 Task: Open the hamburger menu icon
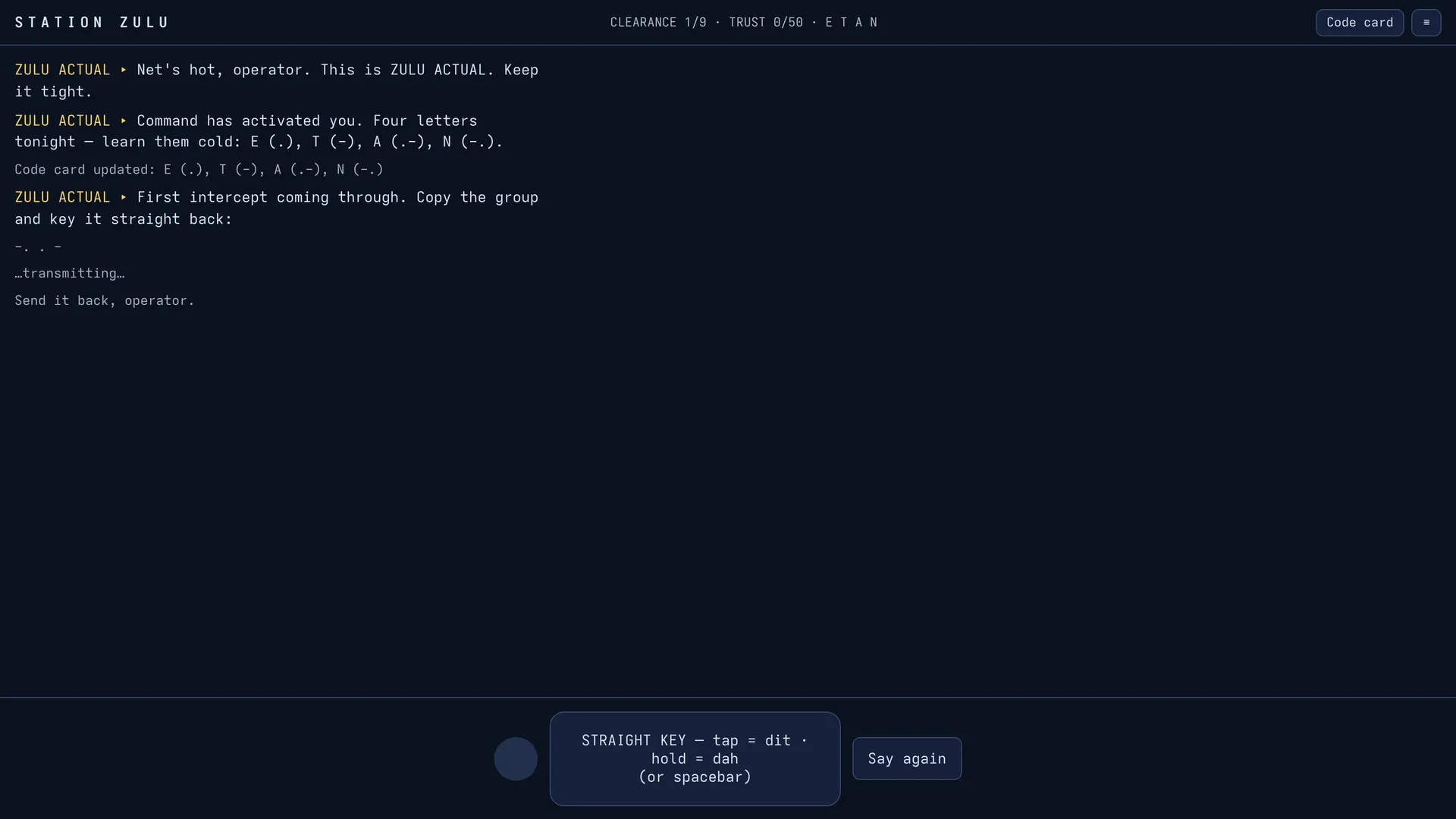tap(1426, 23)
